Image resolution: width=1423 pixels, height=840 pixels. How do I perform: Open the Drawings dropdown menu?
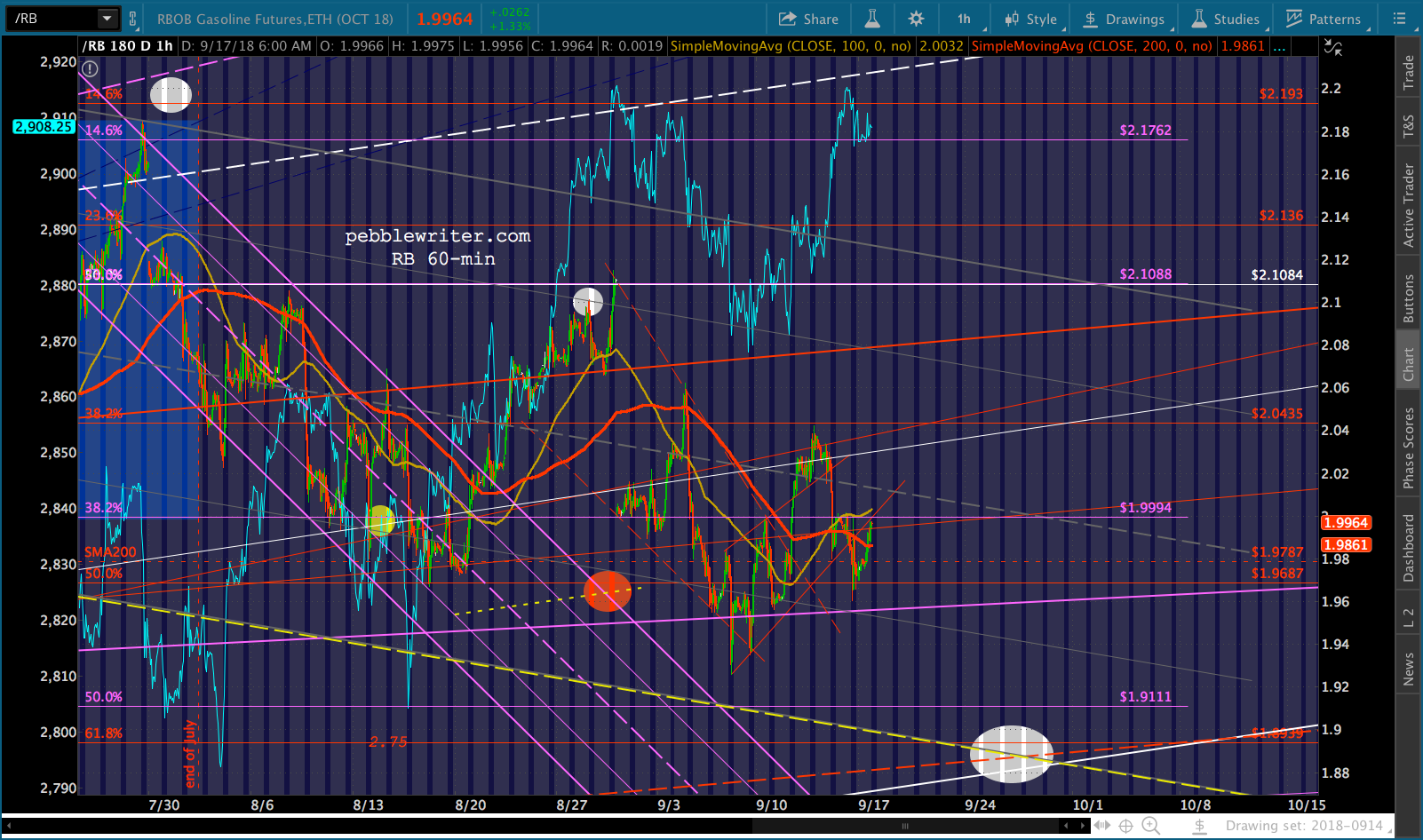point(1124,19)
